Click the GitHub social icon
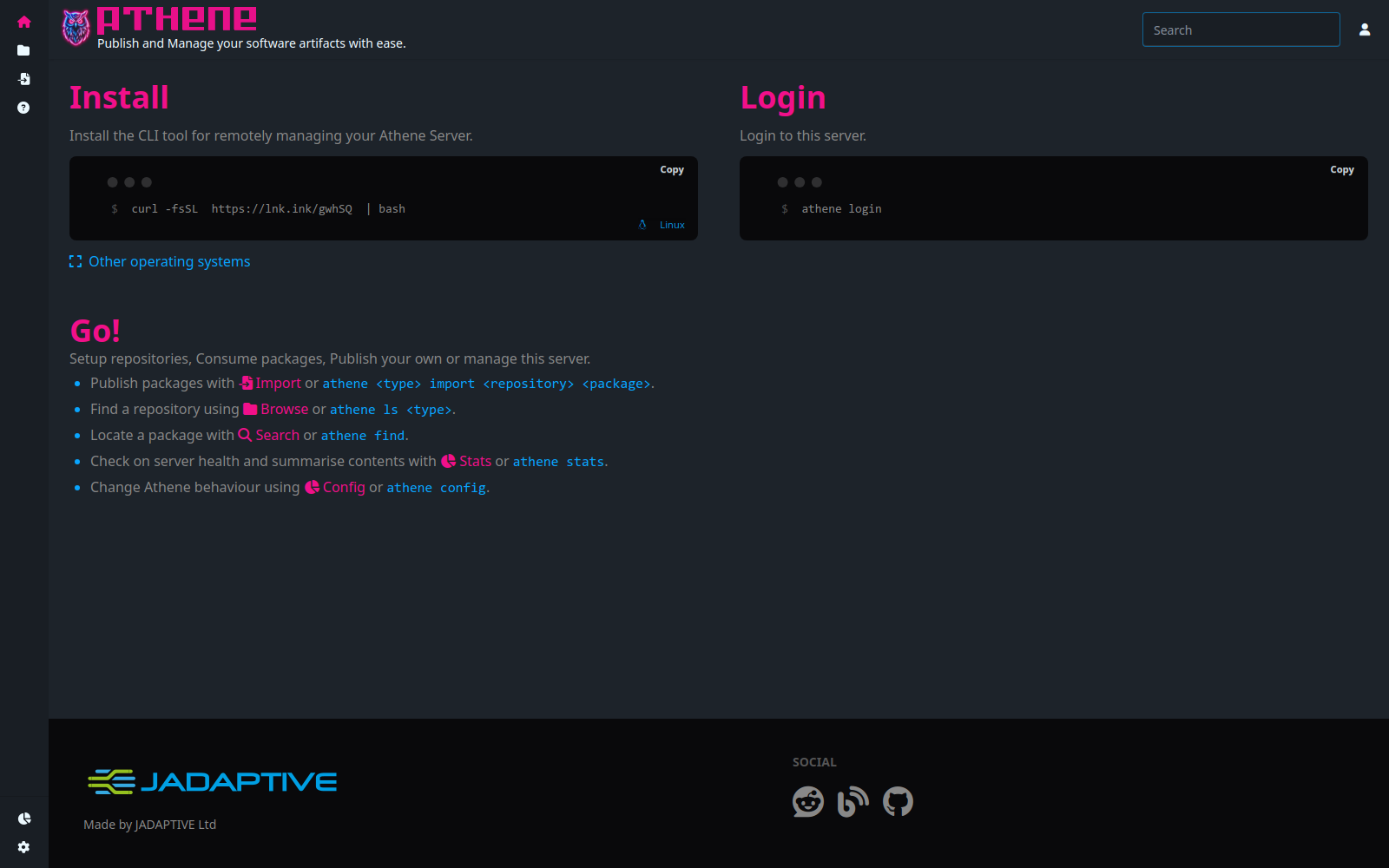This screenshot has height=868, width=1389. (899, 802)
